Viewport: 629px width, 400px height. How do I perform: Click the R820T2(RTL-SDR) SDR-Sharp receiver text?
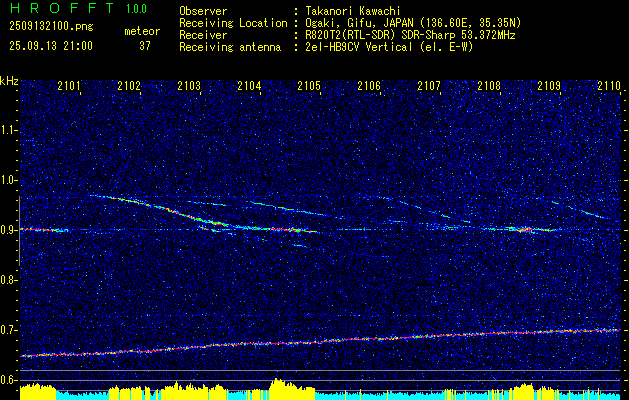tap(410, 35)
